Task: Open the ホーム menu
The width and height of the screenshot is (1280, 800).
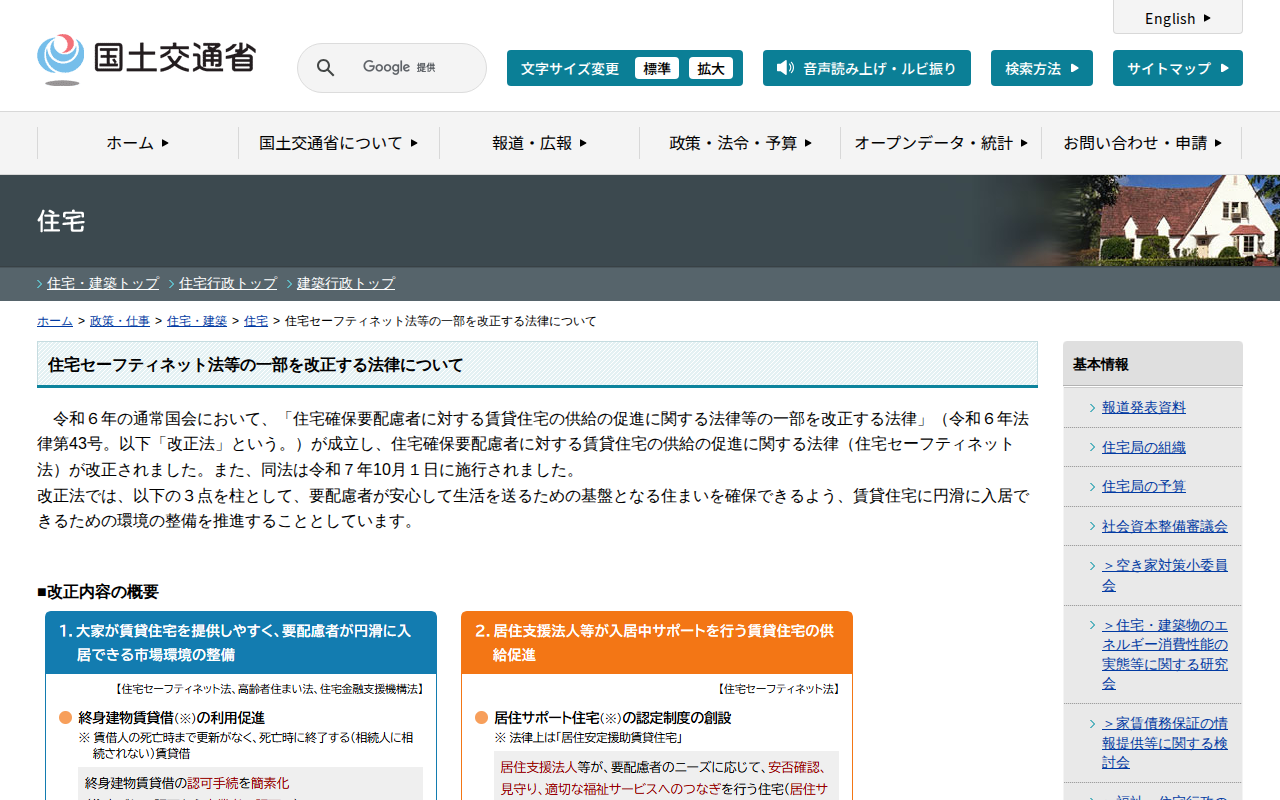Action: (138, 143)
